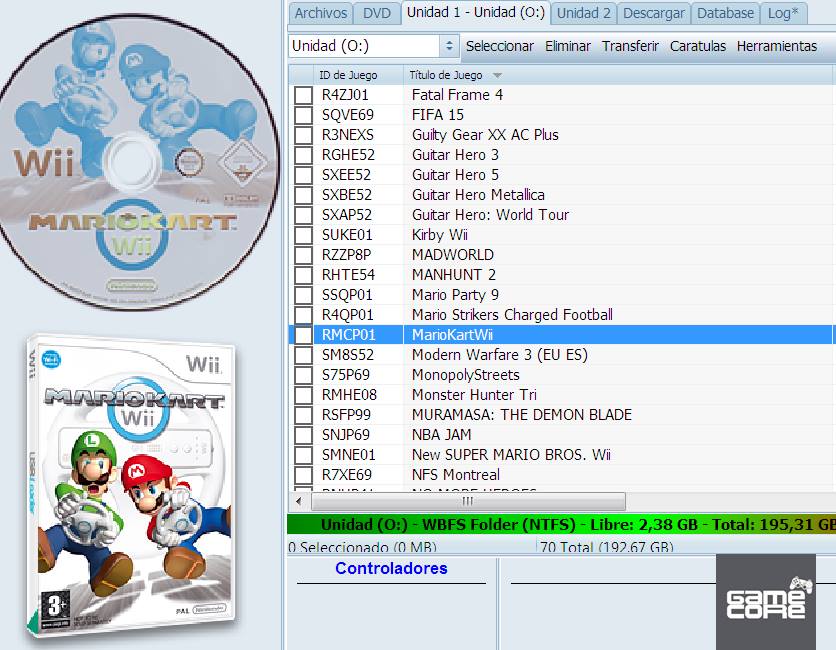Viewport: 836px width, 650px height.
Task: Select the Mario Party 9 title
Action: pos(455,295)
